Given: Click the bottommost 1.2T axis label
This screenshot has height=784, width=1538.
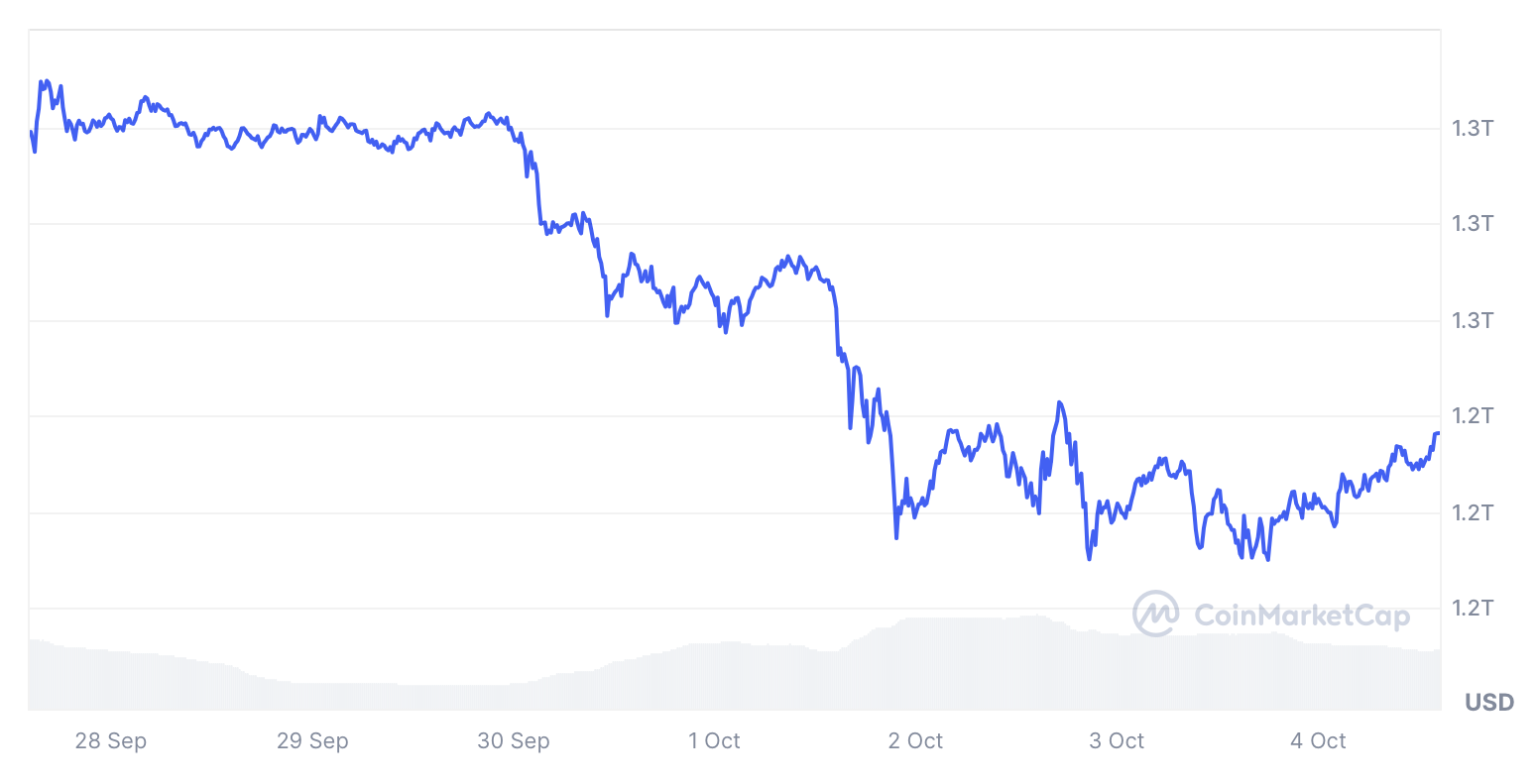Looking at the screenshot, I should click(x=1473, y=608).
